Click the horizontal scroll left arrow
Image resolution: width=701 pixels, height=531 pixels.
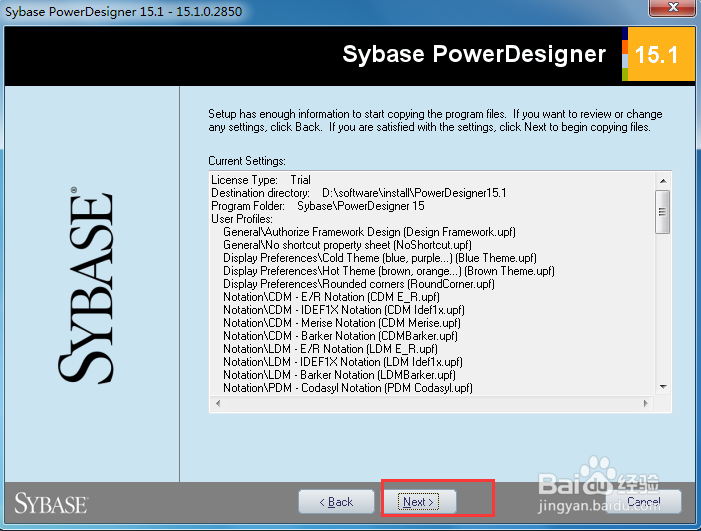(218, 403)
